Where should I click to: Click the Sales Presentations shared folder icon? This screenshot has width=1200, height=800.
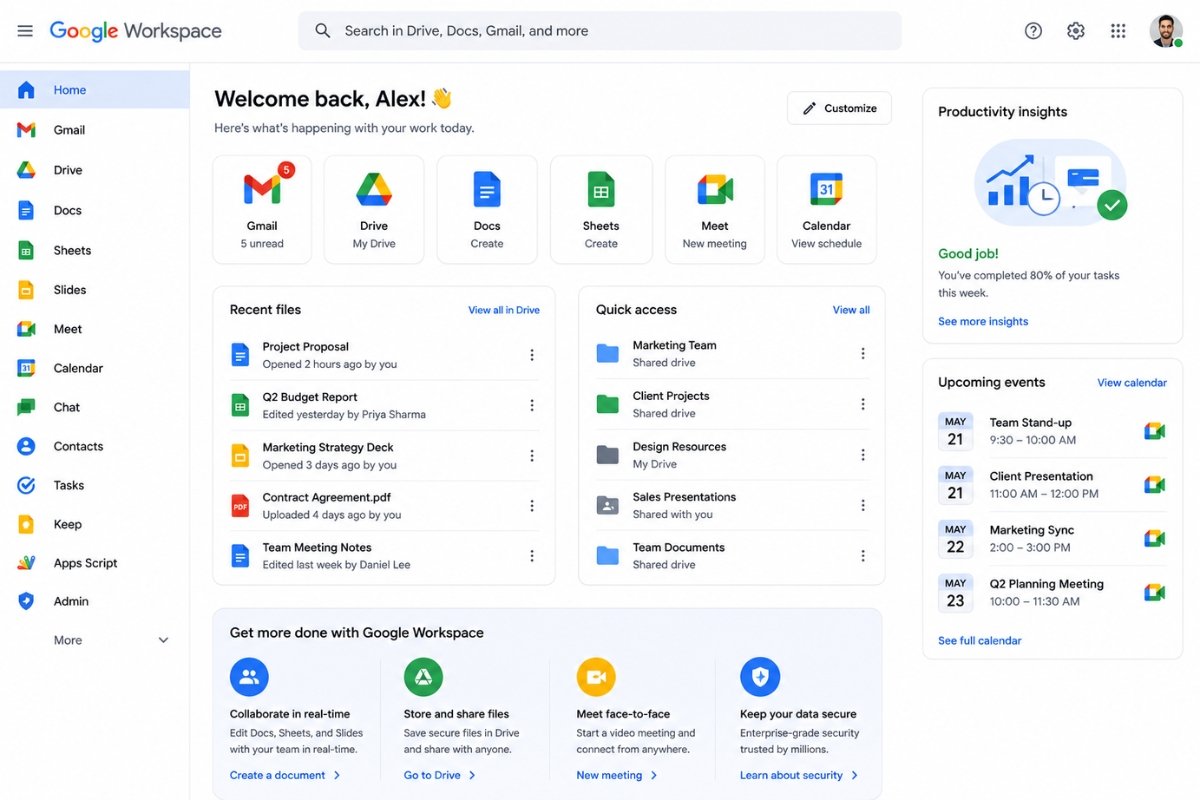[x=608, y=505]
